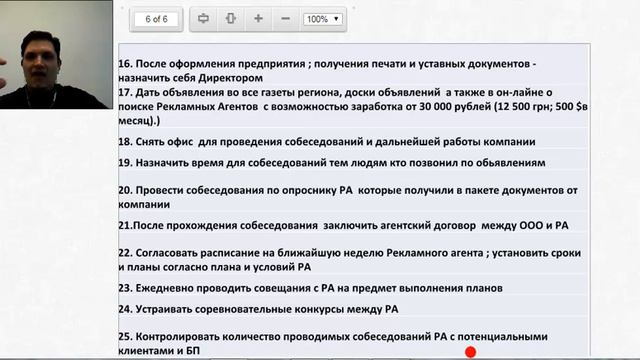Zoom in with the plus icon
The image size is (640, 360).
(258, 19)
